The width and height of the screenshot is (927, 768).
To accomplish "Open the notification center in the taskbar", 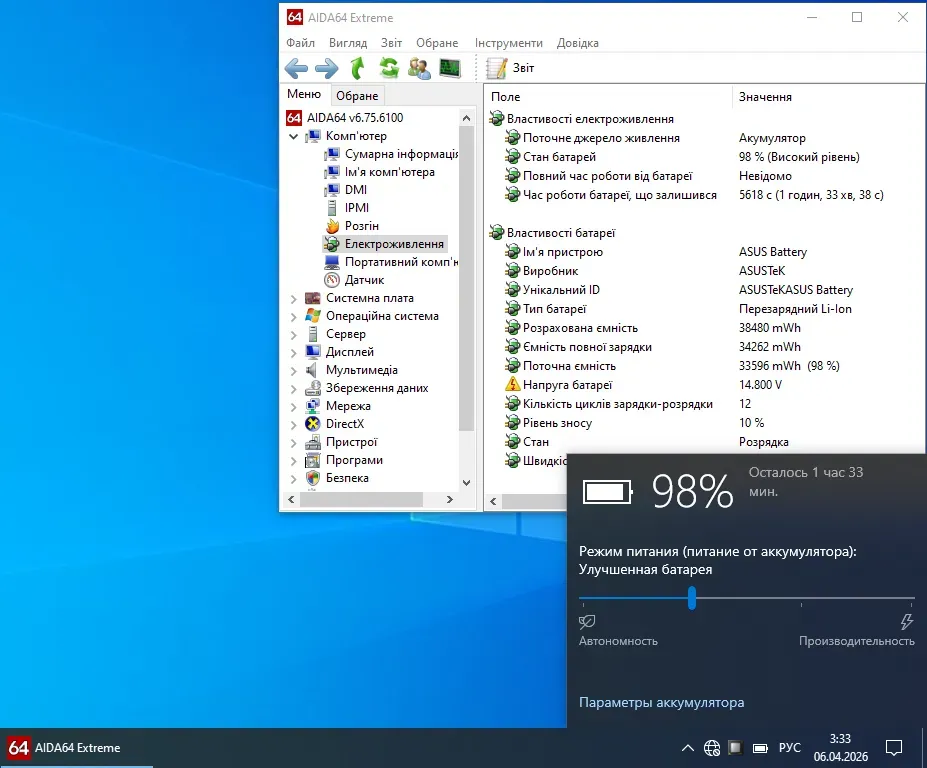I will tap(894, 748).
